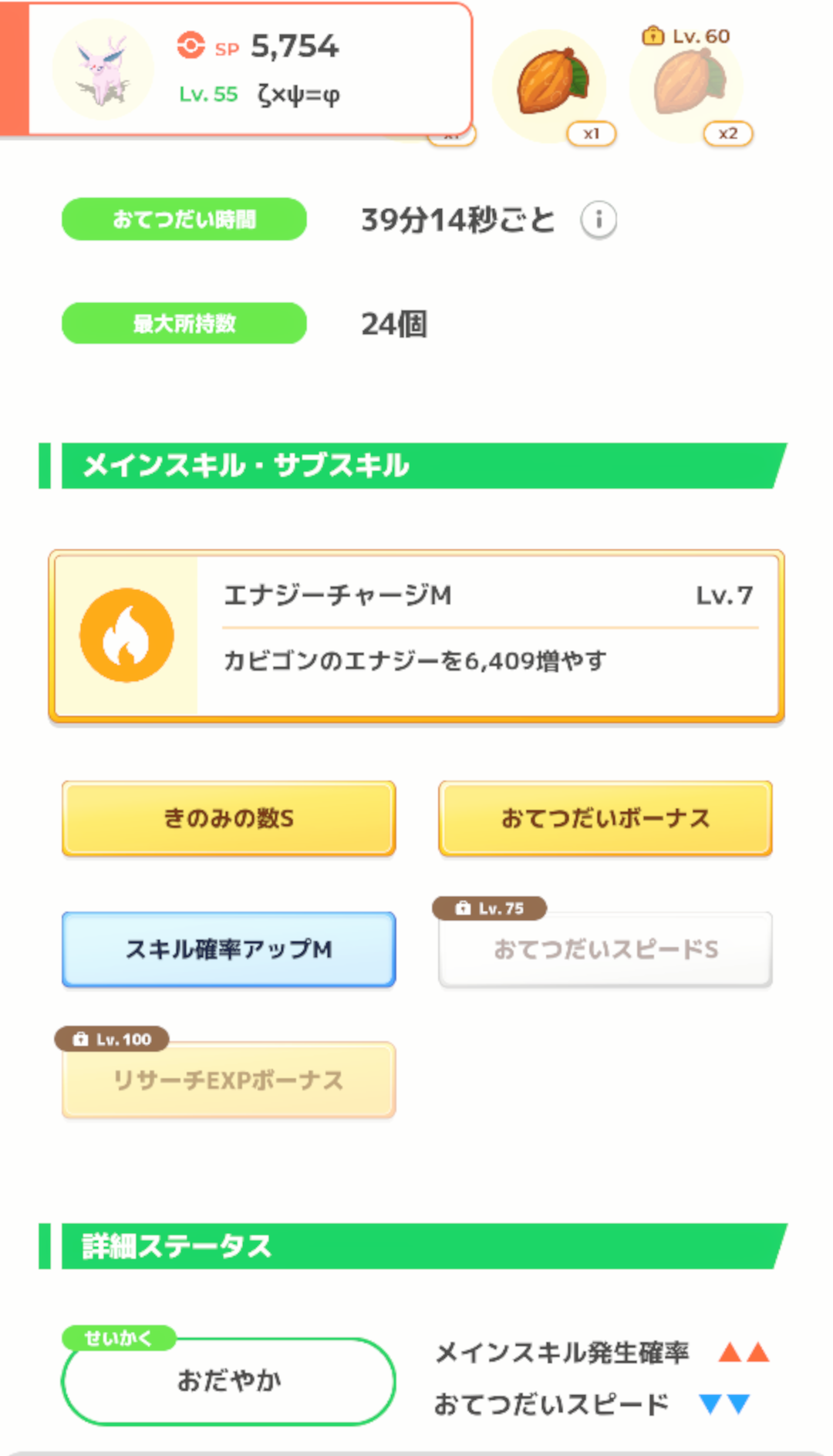Tap the メインスキル・サブスキル section header

click(x=416, y=466)
